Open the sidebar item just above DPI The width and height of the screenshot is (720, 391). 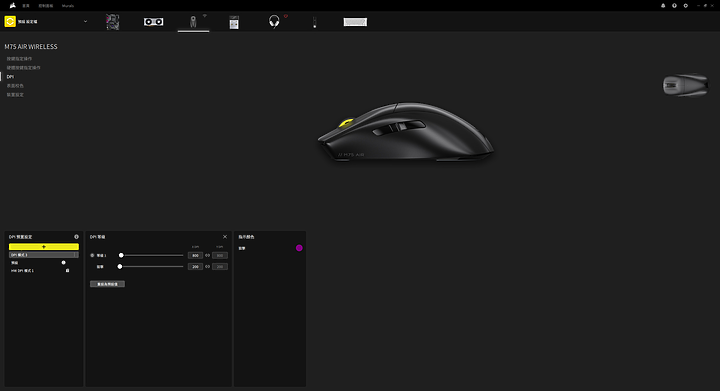pos(23,67)
